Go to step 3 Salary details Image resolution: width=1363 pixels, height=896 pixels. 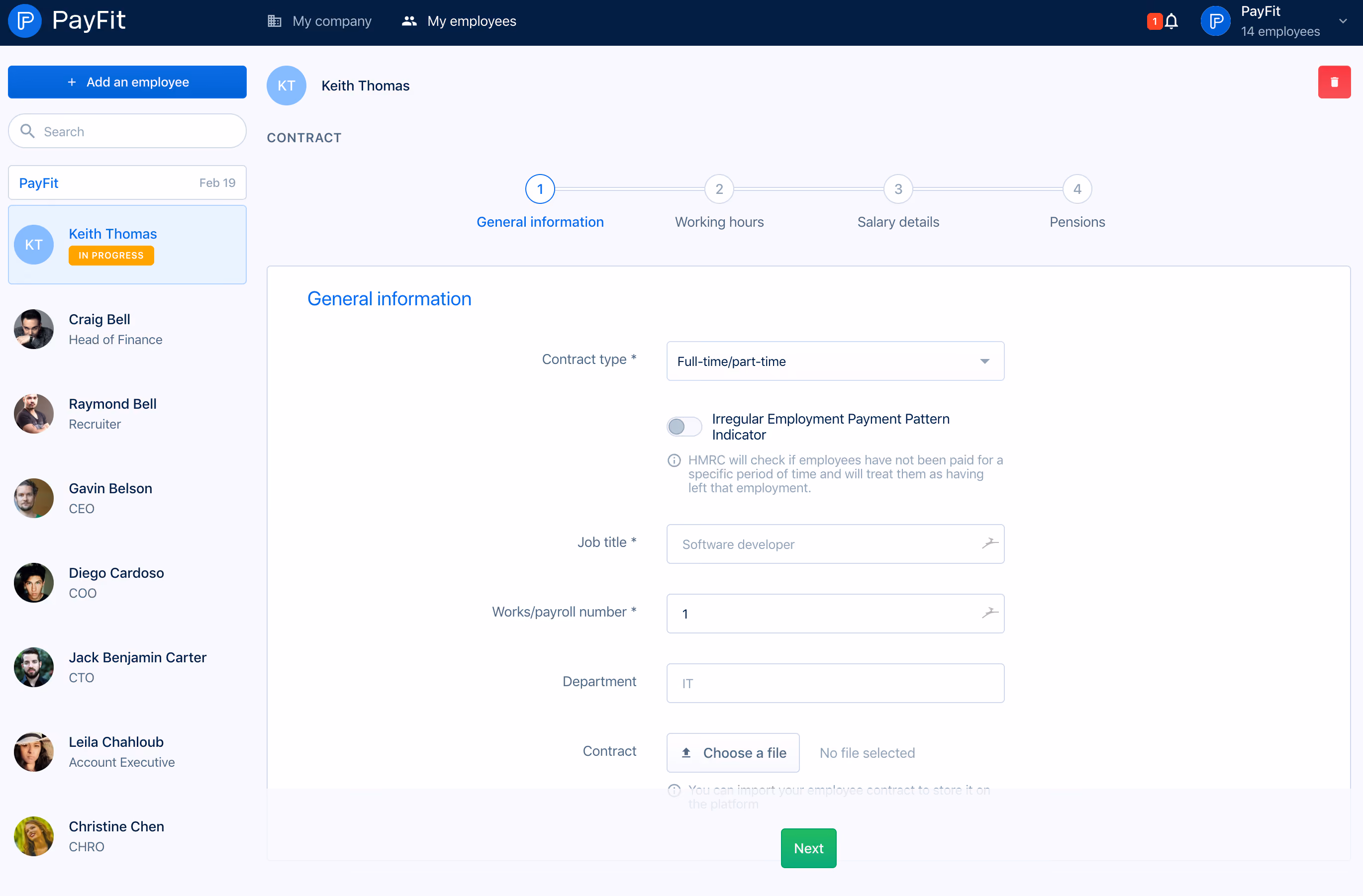pos(898,202)
